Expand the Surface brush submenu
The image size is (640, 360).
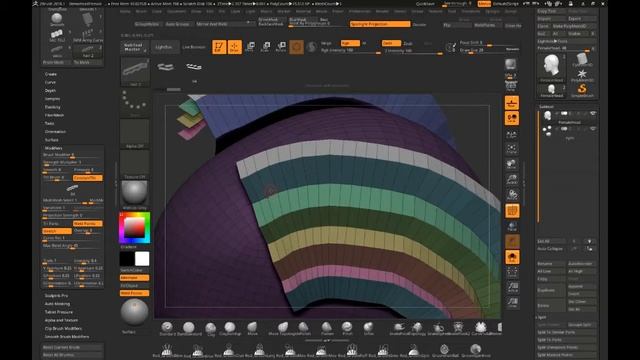[51, 140]
